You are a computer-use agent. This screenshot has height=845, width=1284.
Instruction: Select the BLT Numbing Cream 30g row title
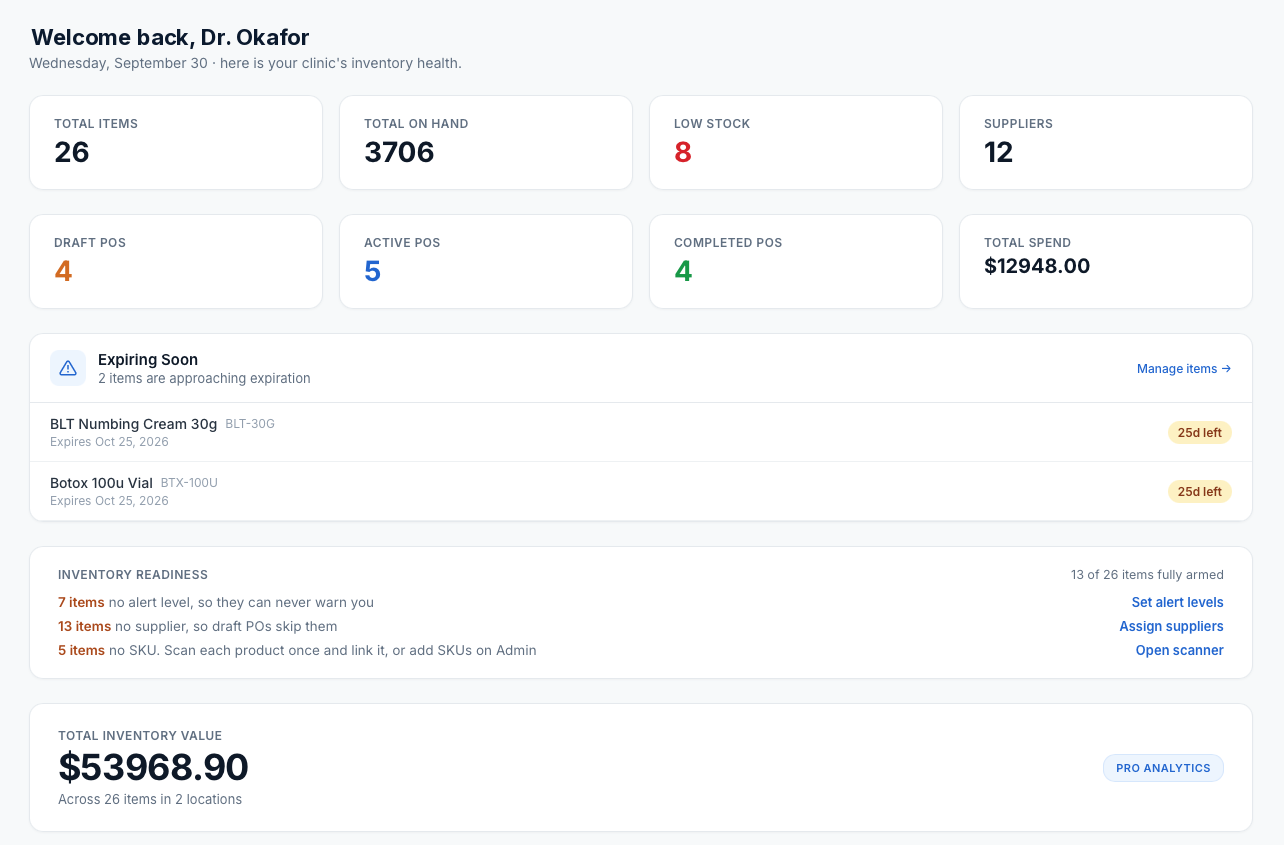133,424
